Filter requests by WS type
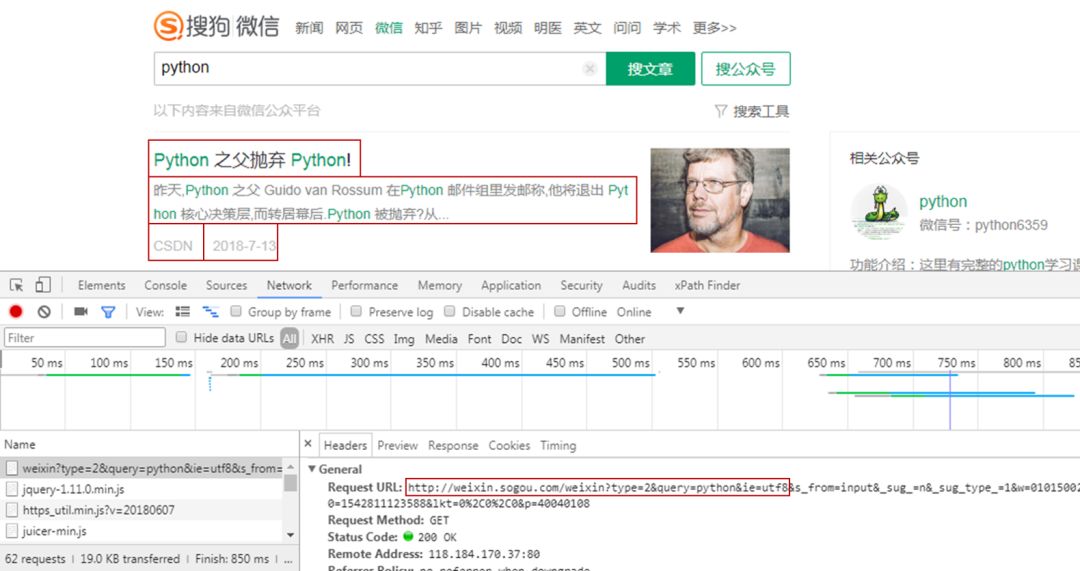The image size is (1080, 571). pyautogui.click(x=541, y=339)
